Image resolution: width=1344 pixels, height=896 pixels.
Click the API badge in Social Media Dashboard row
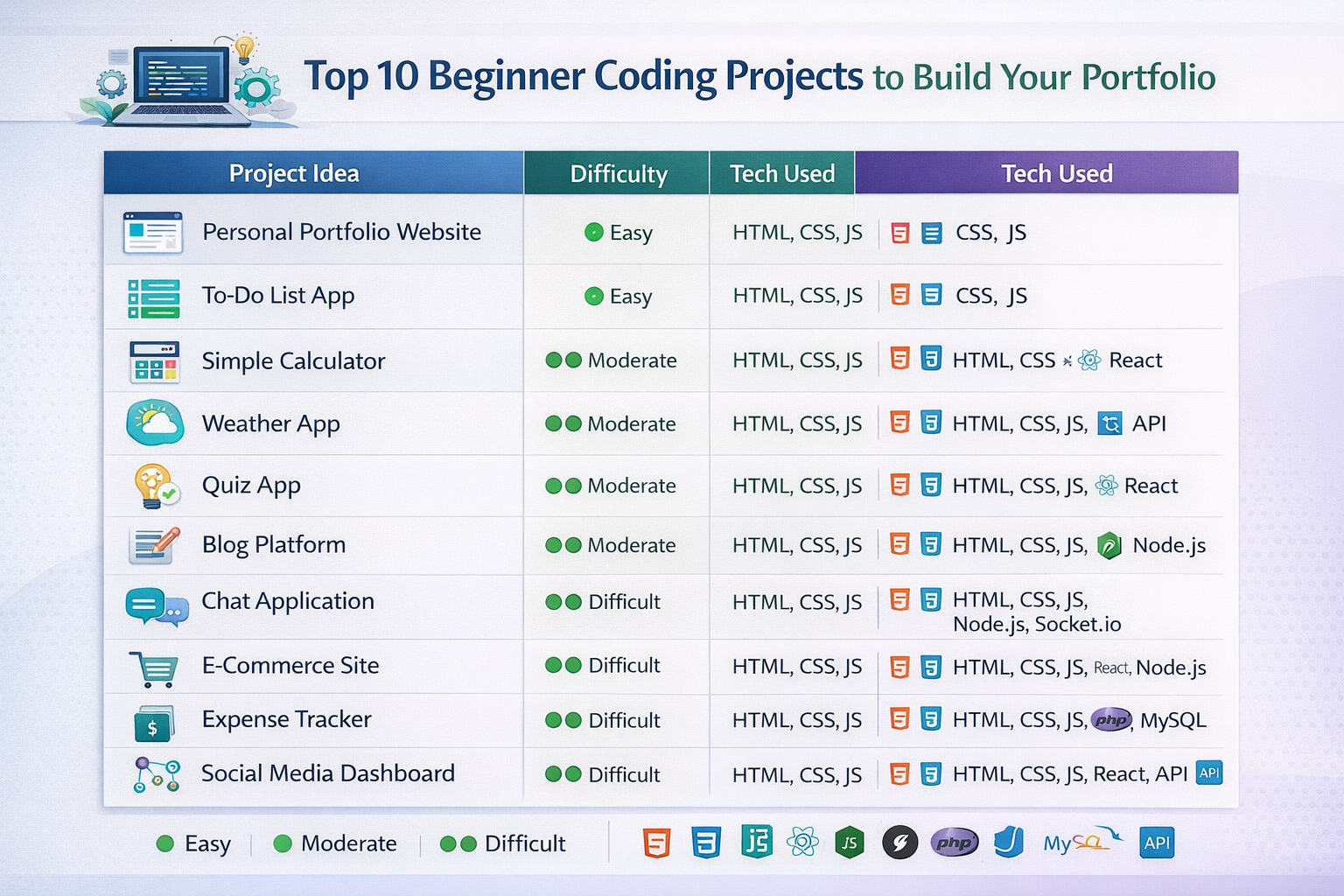tap(1210, 773)
